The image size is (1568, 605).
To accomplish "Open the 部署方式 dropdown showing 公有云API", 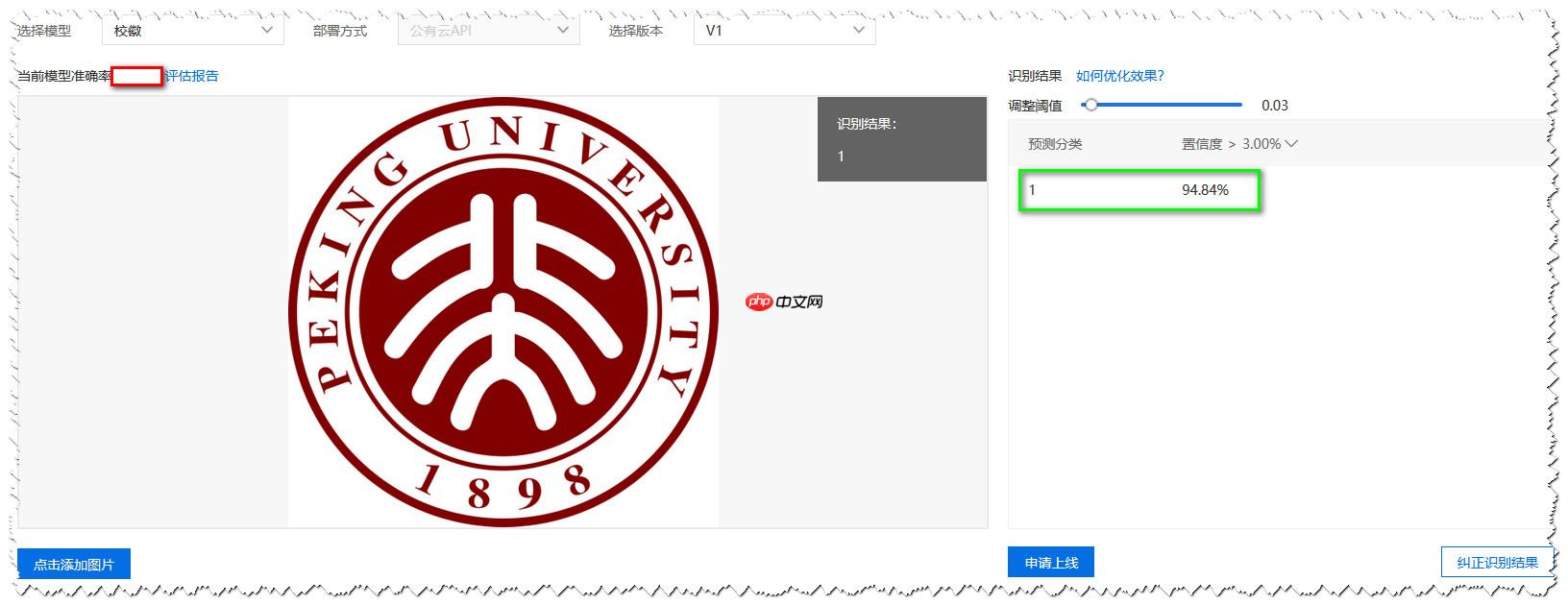I will pyautogui.click(x=489, y=30).
